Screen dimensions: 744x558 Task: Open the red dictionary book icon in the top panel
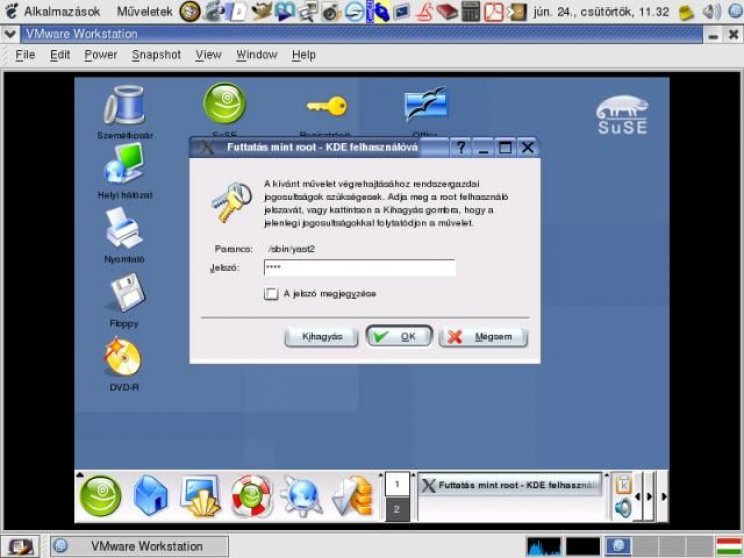(x=446, y=11)
